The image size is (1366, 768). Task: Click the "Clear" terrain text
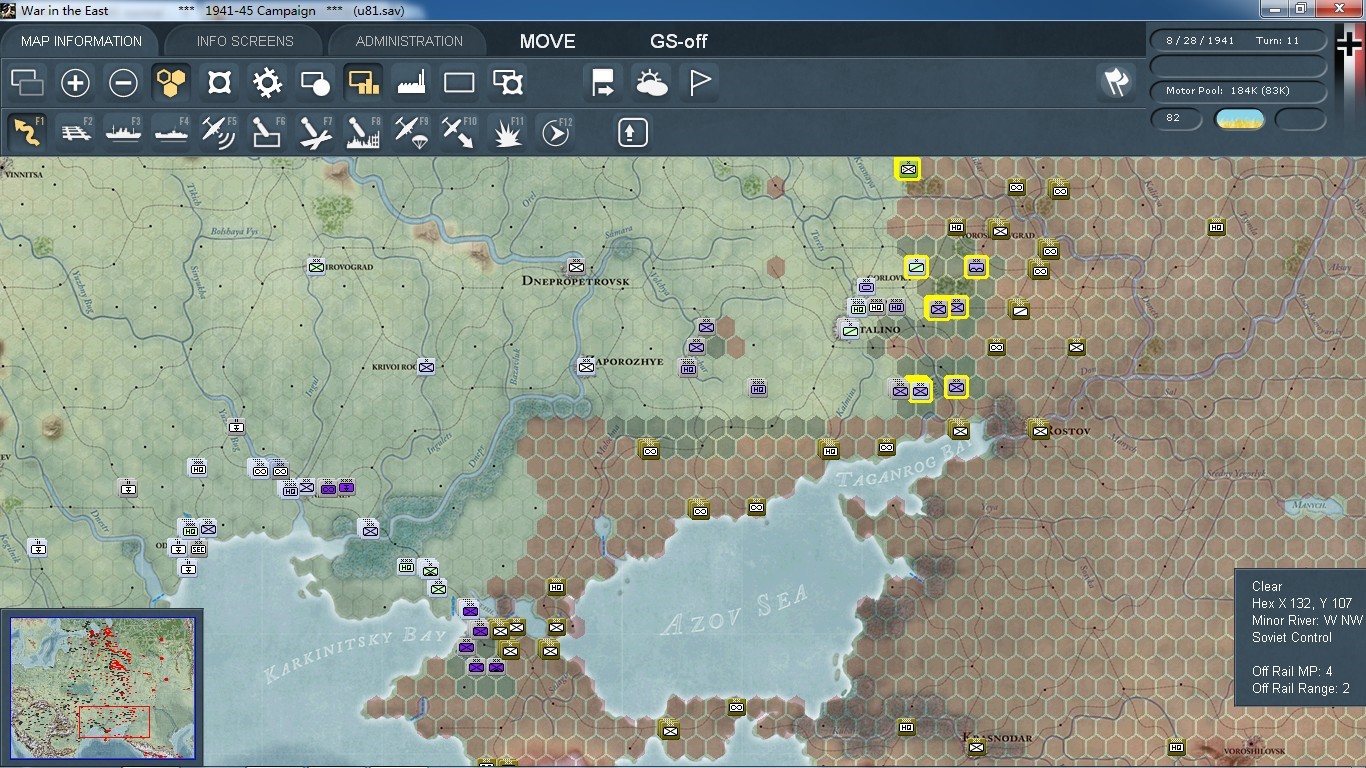[1267, 586]
